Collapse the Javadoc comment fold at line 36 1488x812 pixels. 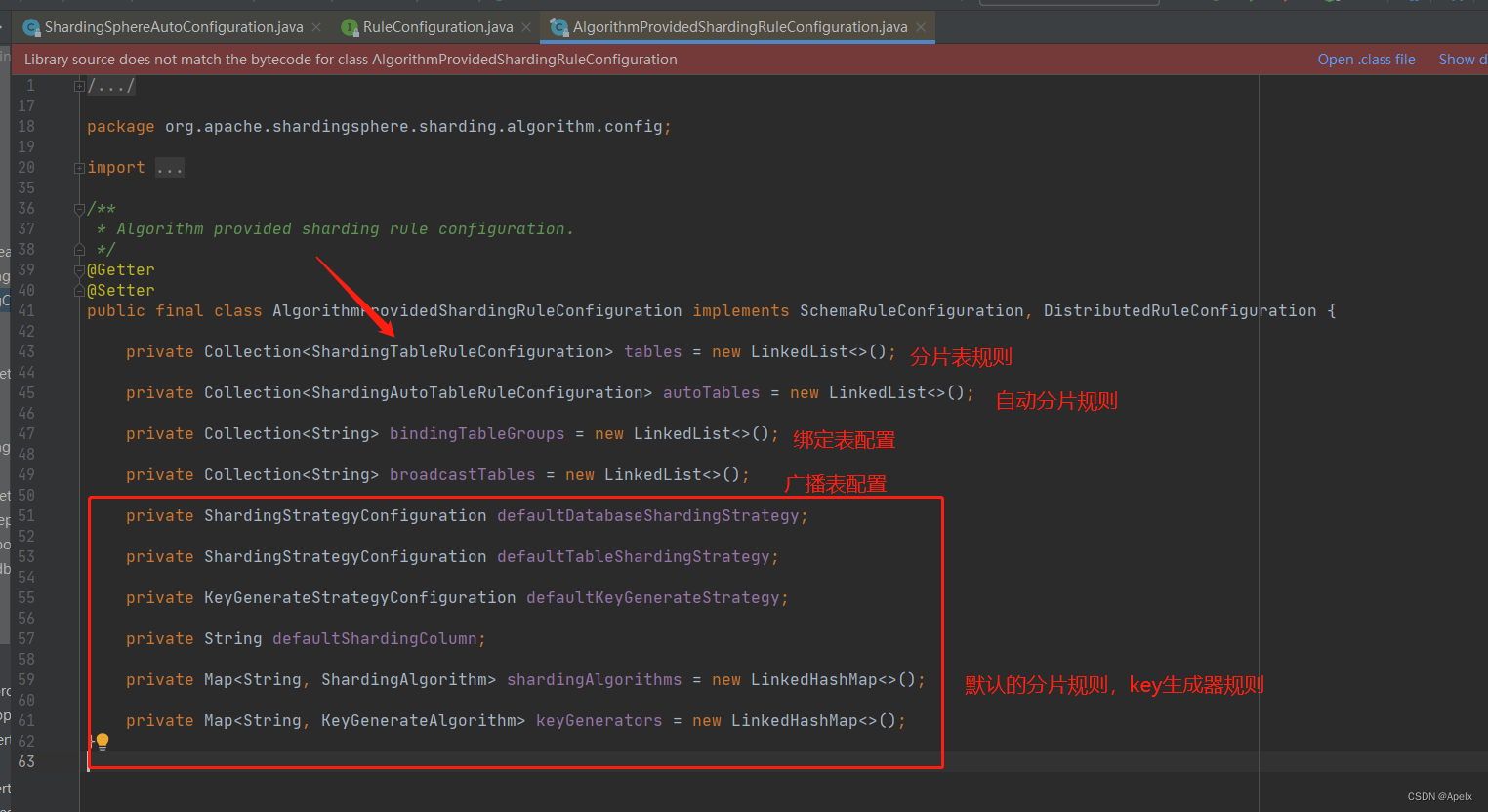pyautogui.click(x=79, y=209)
